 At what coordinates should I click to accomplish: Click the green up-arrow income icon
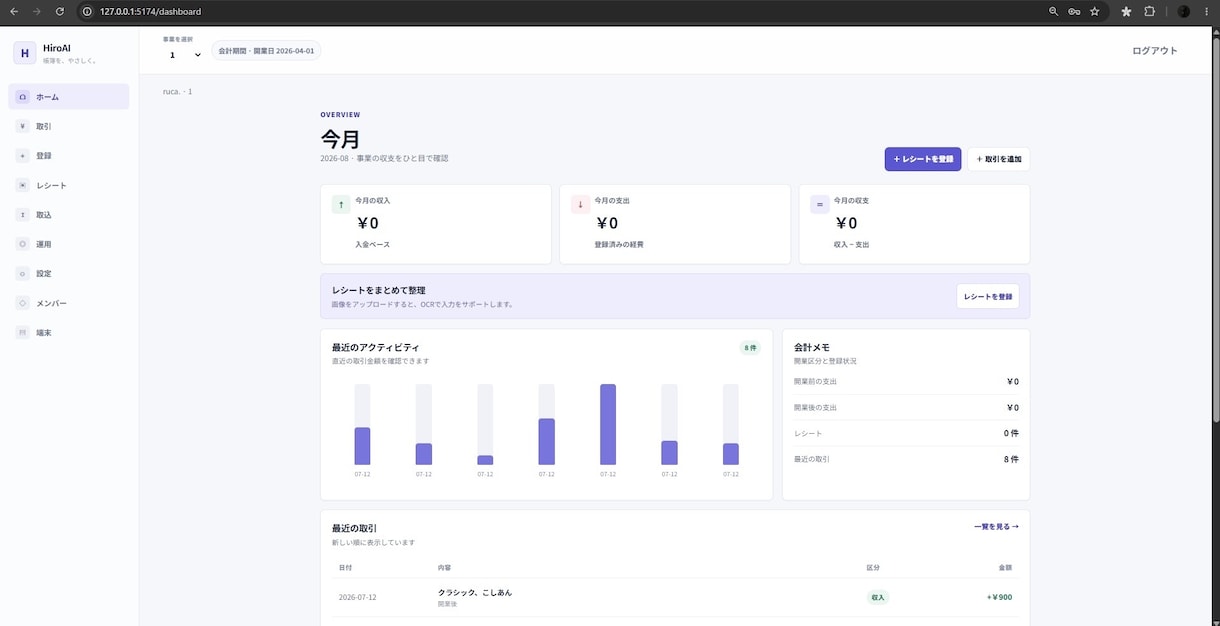[341, 204]
